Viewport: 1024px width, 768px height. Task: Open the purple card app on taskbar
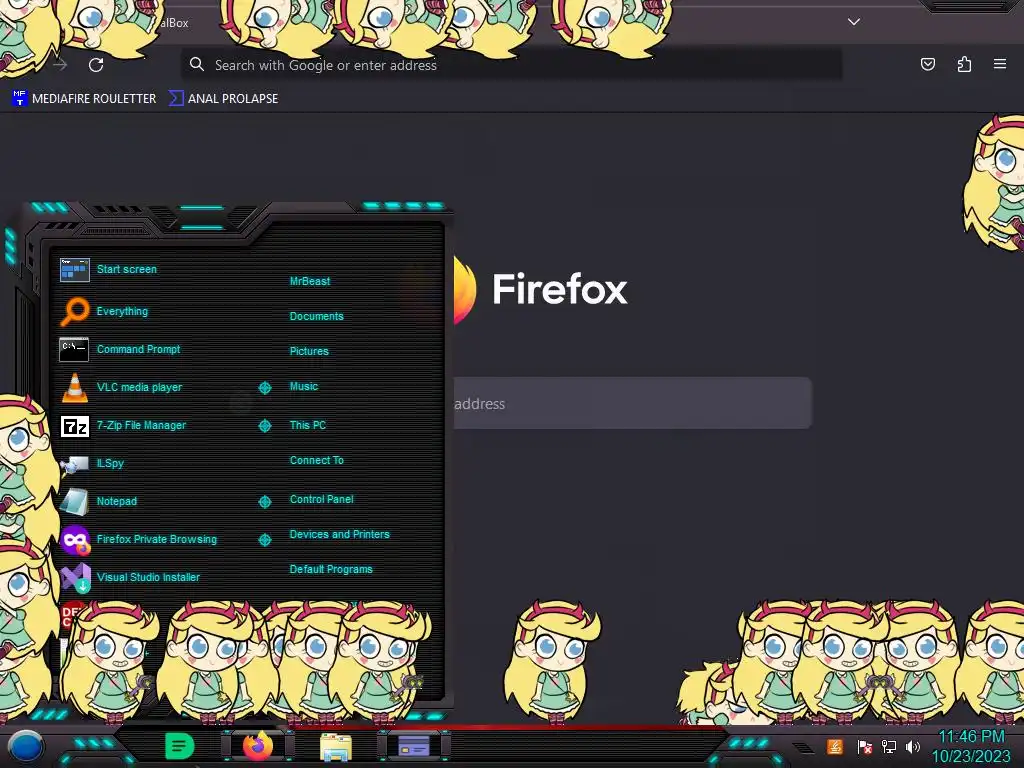point(414,746)
